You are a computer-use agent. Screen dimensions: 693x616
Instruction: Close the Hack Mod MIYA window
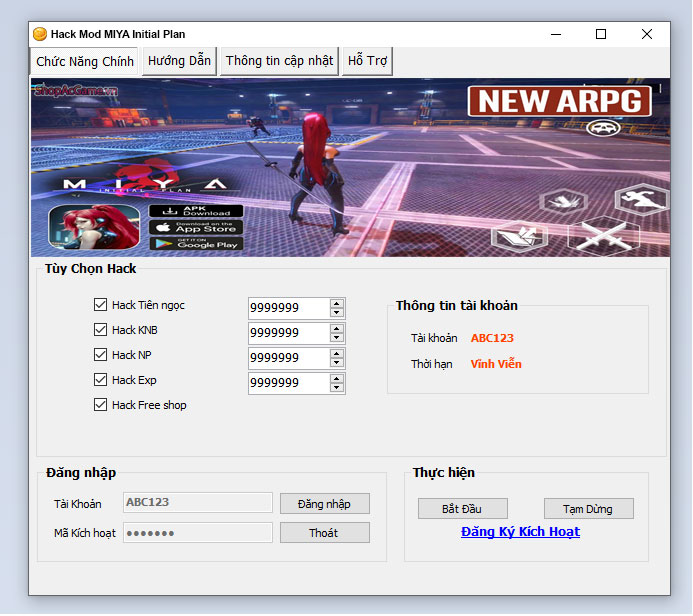click(x=647, y=34)
